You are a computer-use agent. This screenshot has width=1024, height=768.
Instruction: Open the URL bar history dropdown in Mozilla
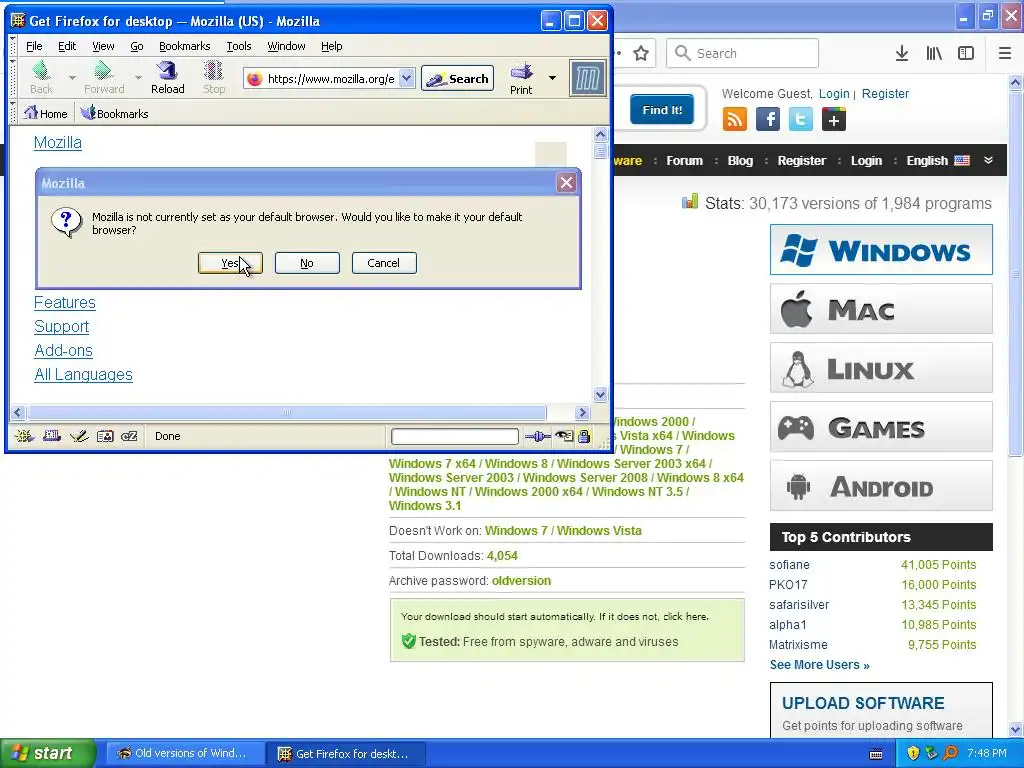coord(406,78)
